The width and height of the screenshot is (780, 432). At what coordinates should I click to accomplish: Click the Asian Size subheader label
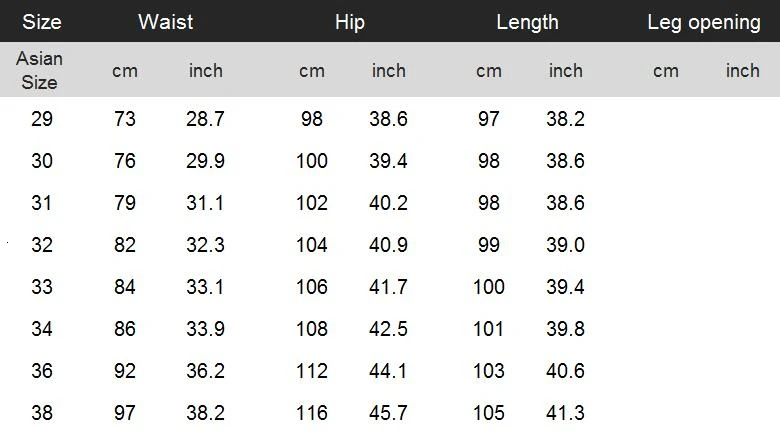pyautogui.click(x=40, y=70)
